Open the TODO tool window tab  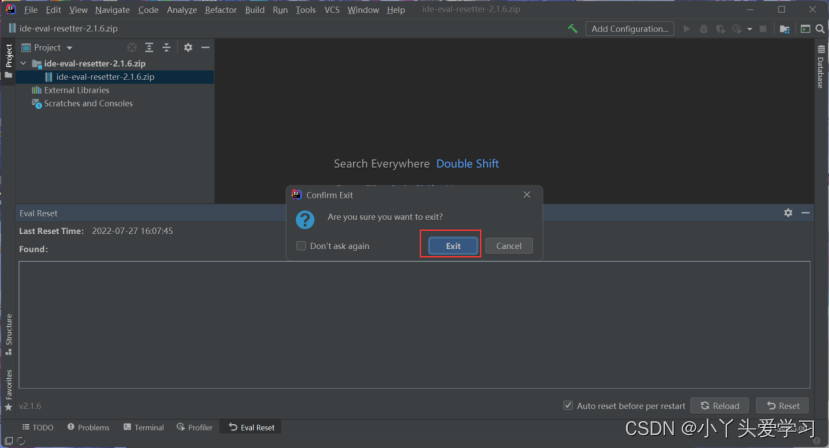point(38,427)
